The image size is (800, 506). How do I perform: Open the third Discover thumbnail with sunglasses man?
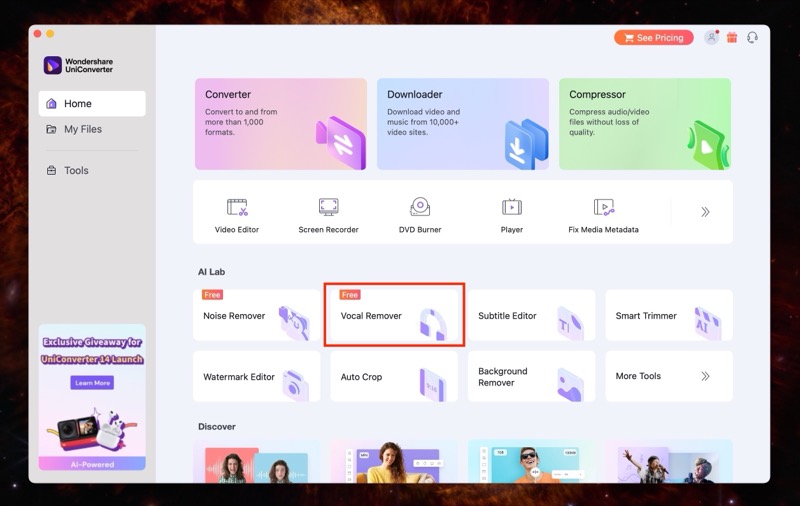pyautogui.click(x=532, y=462)
